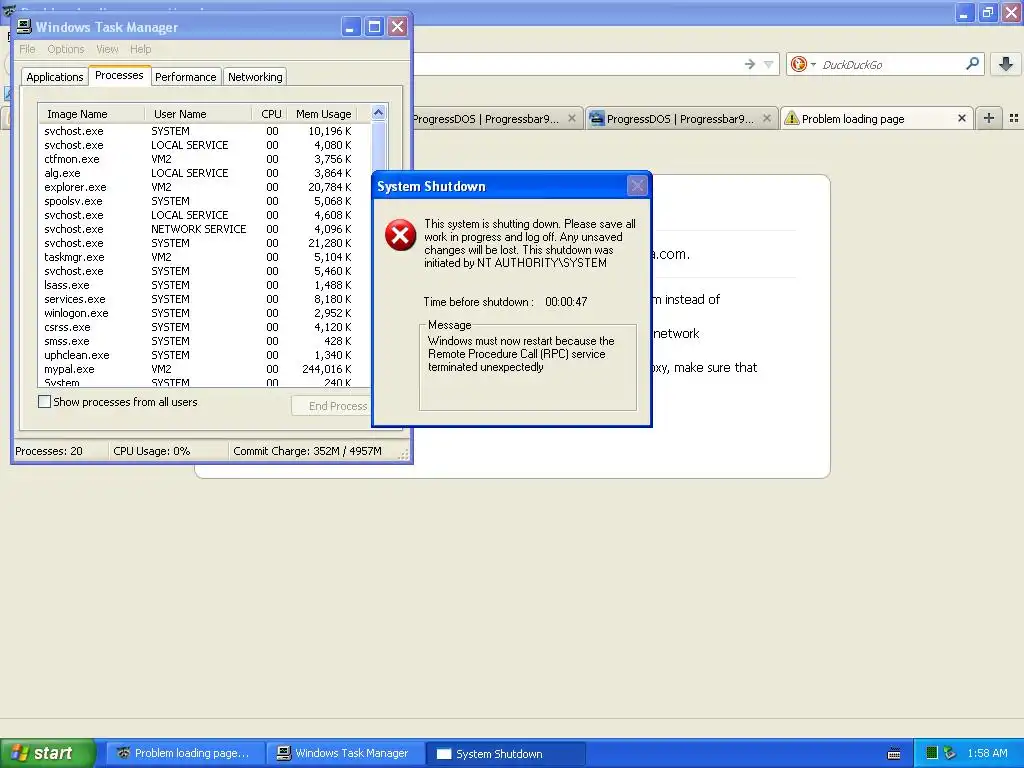The image size is (1024, 768).
Task: Click the DuckDuckGo search input field
Action: coord(891,64)
